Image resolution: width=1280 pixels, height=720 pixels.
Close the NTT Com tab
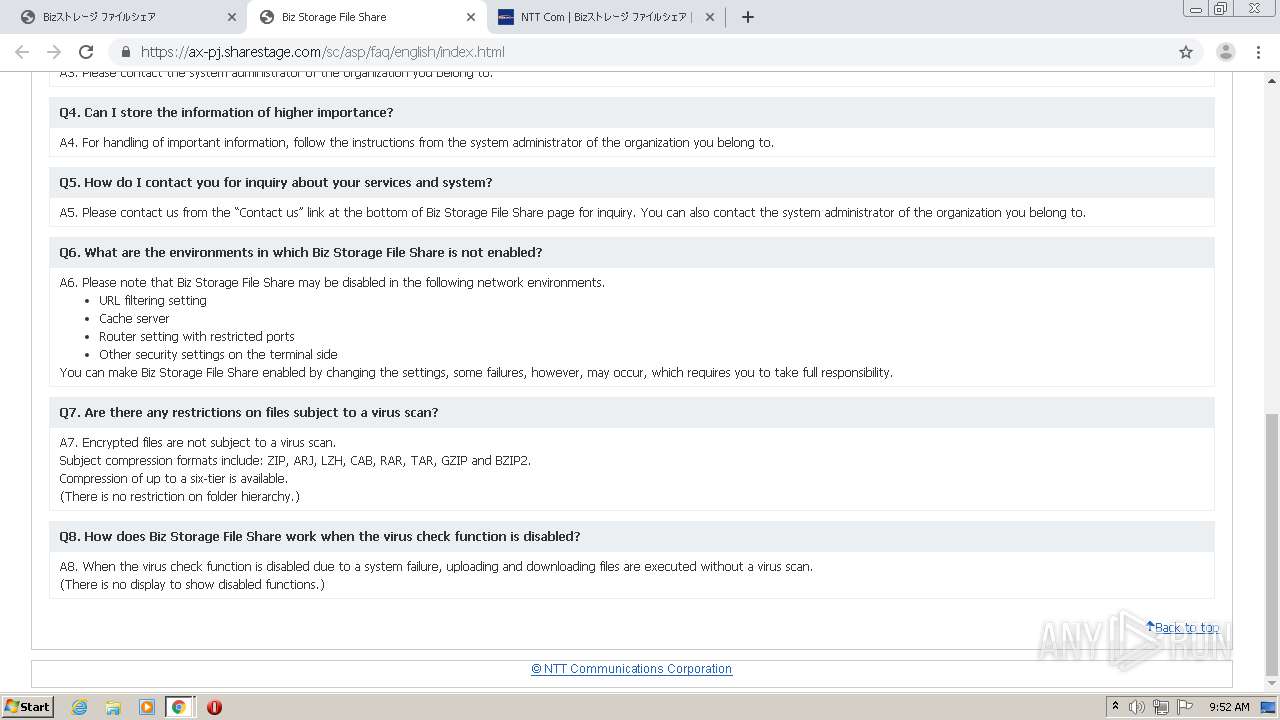[709, 17]
